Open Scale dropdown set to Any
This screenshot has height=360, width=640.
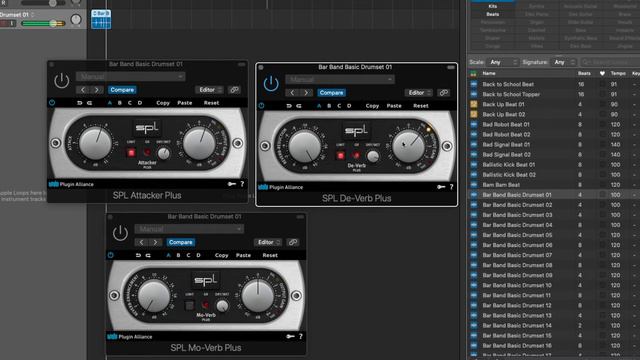click(503, 62)
